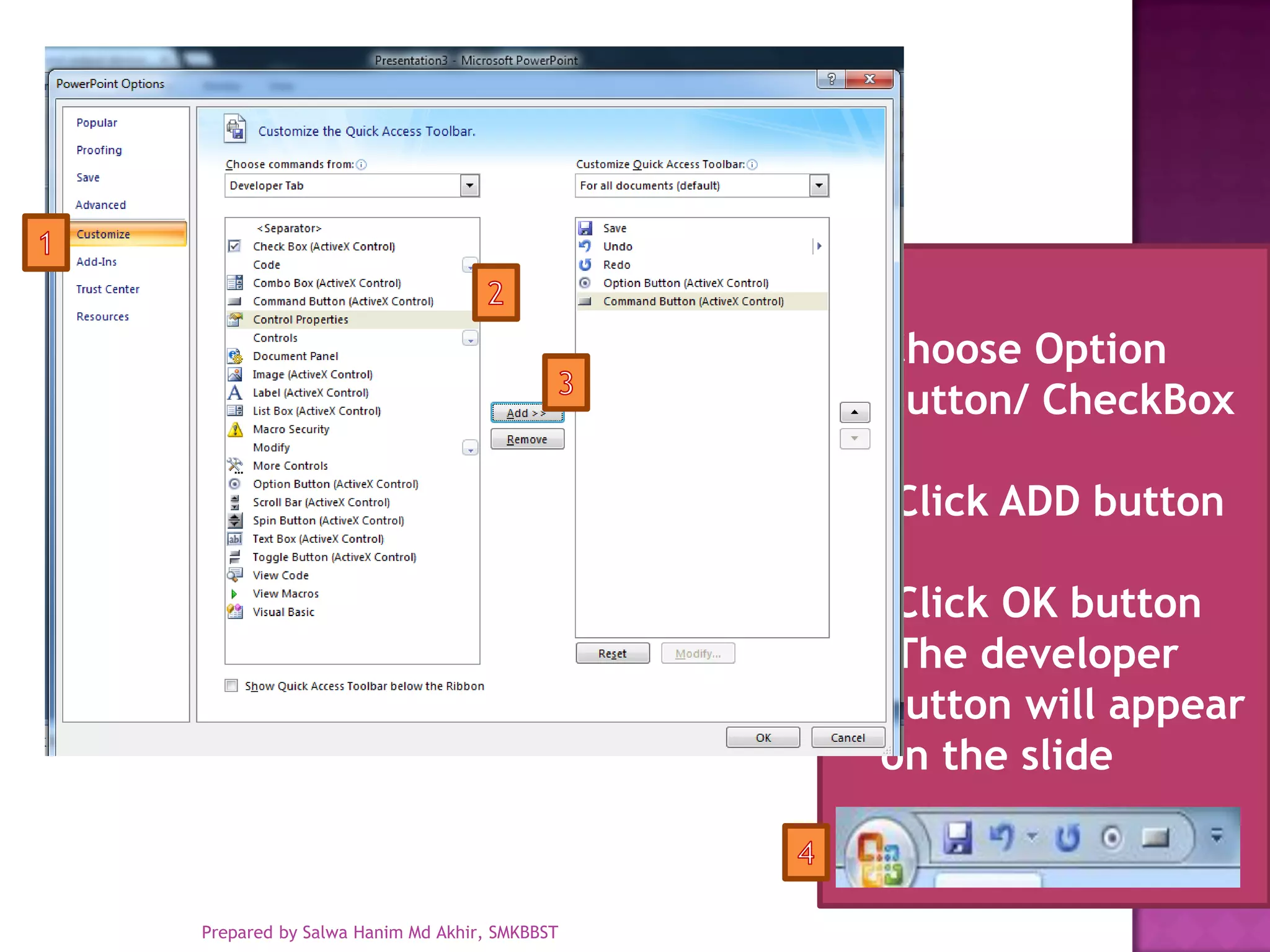The height and width of the screenshot is (952, 1270).
Task: Open the Resources category
Action: (x=103, y=316)
